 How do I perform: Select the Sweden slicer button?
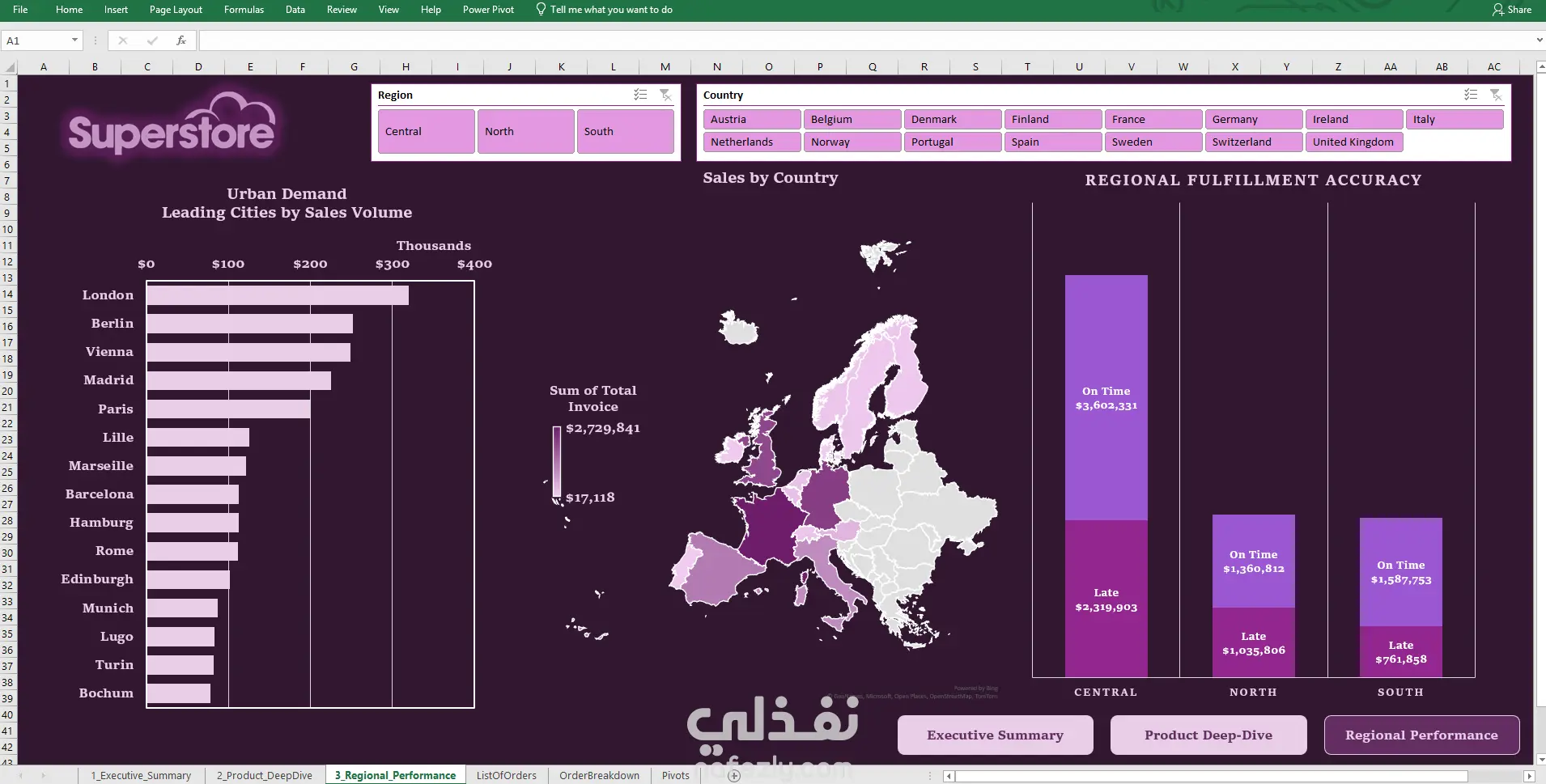coord(1153,142)
